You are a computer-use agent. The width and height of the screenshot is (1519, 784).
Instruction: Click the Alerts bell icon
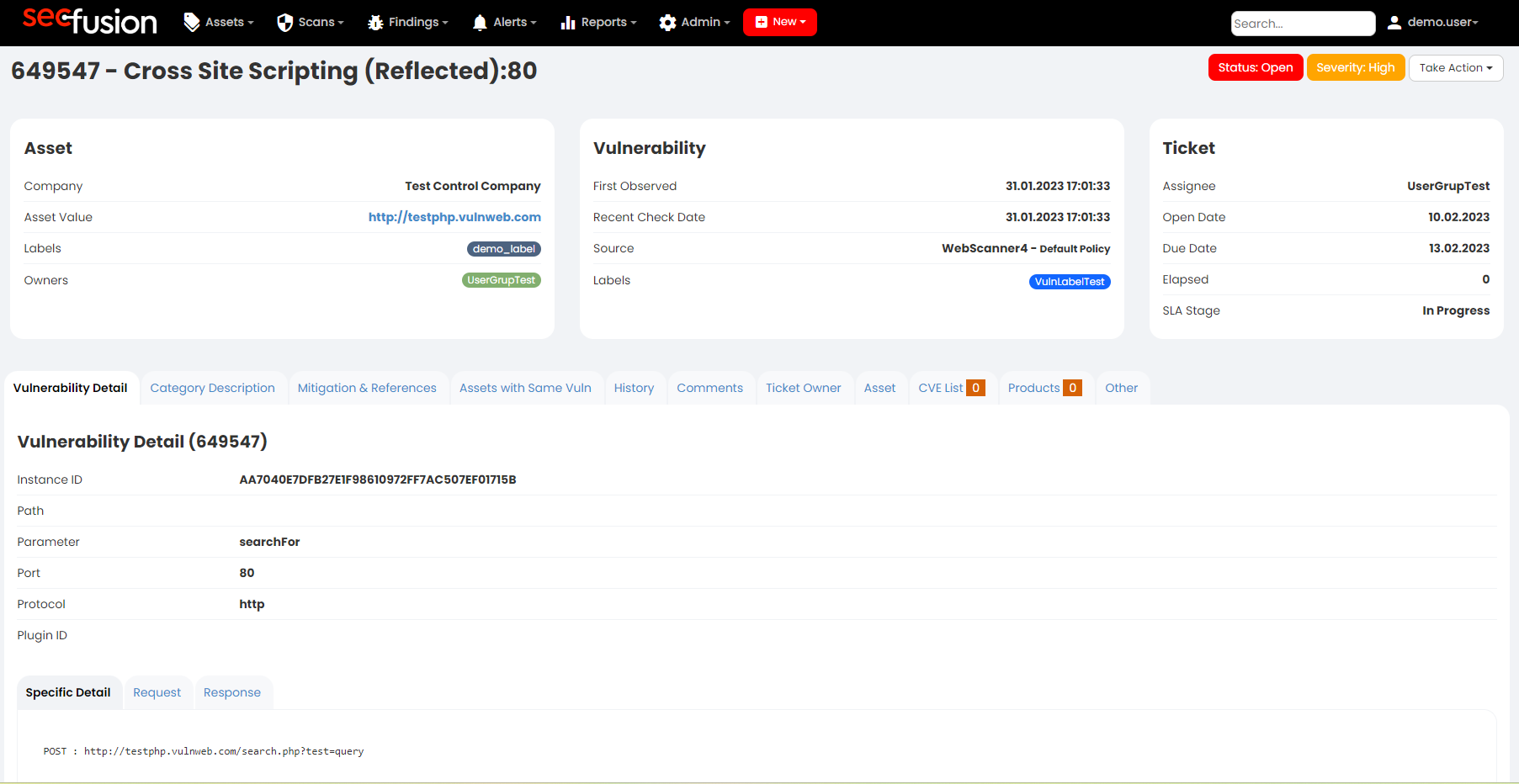point(480,23)
